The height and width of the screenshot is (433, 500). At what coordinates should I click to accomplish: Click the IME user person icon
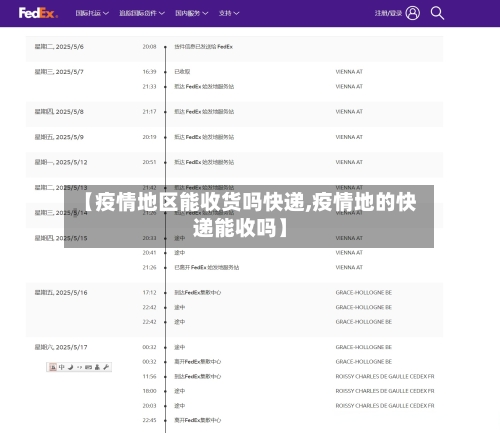coord(97,367)
